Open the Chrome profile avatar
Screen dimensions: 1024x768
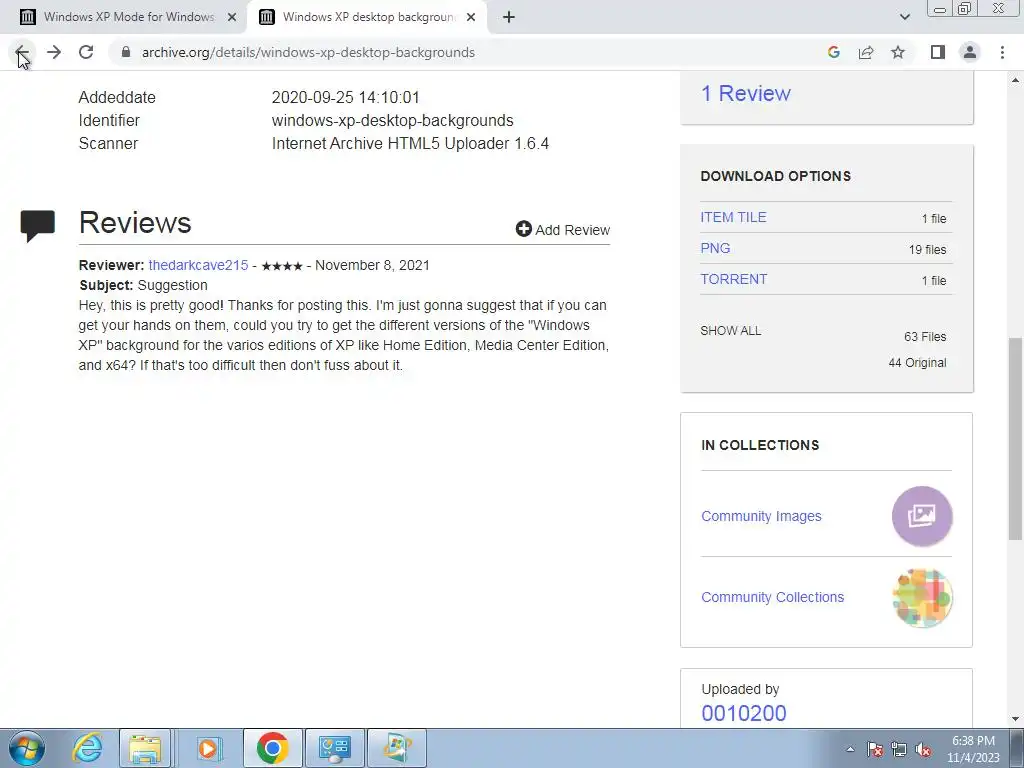click(x=970, y=52)
